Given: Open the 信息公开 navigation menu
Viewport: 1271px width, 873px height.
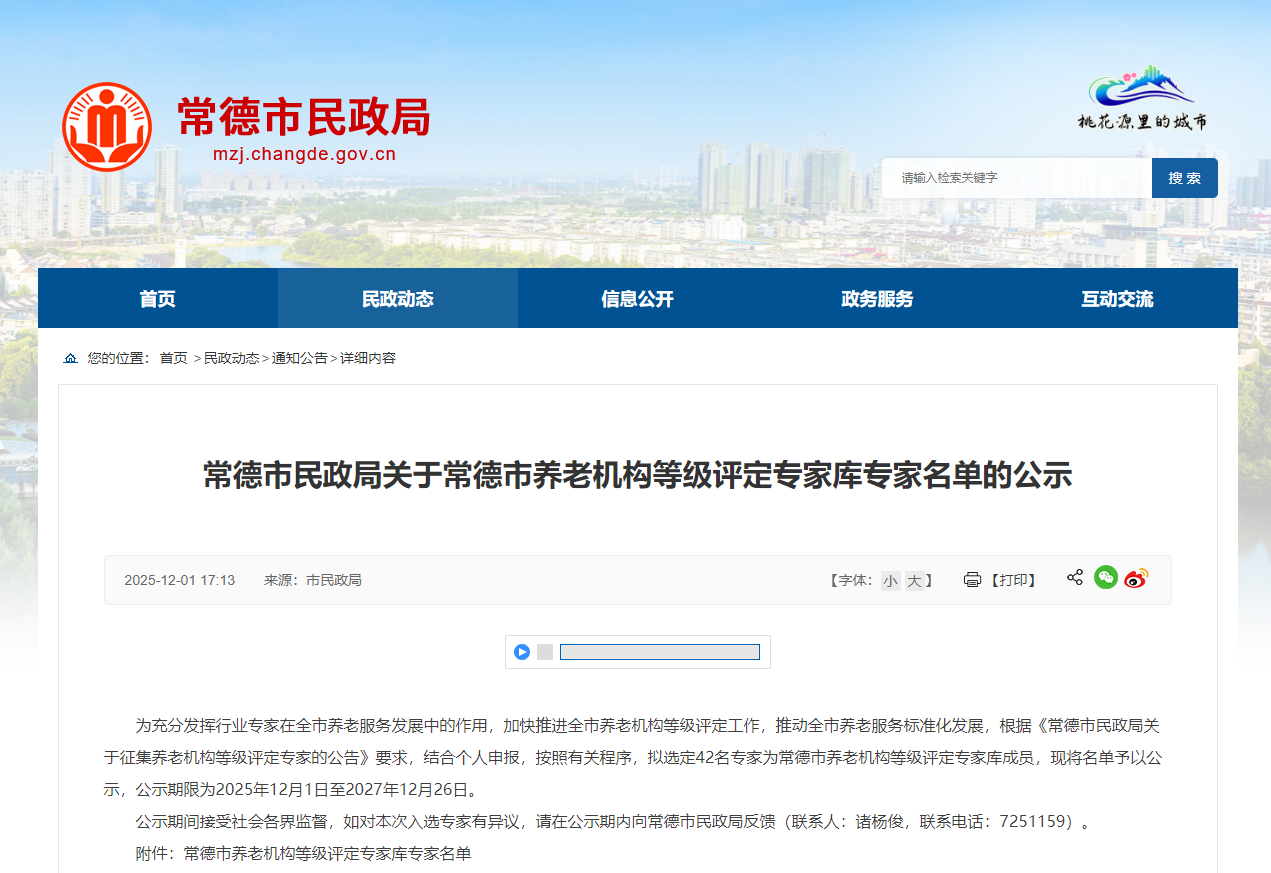Looking at the screenshot, I should [638, 299].
